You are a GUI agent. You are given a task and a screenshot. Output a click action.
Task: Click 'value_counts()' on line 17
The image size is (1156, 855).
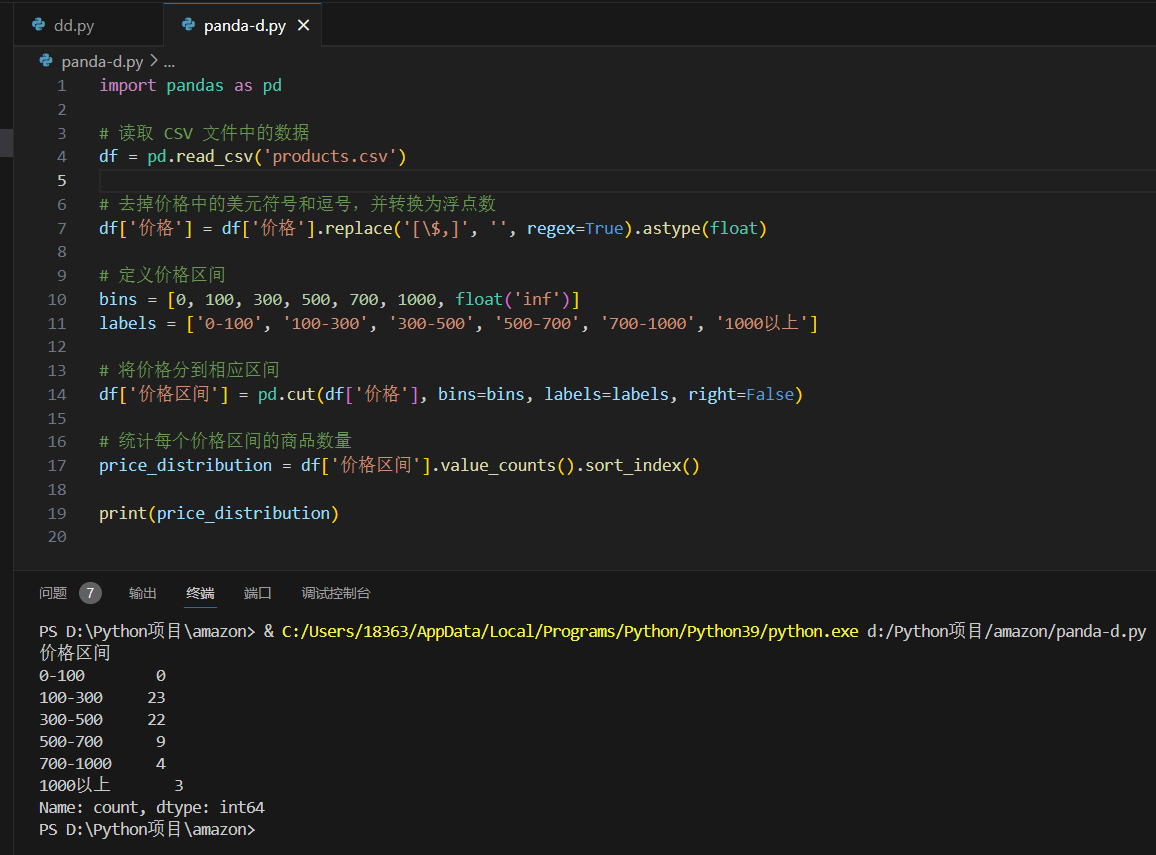point(507,466)
